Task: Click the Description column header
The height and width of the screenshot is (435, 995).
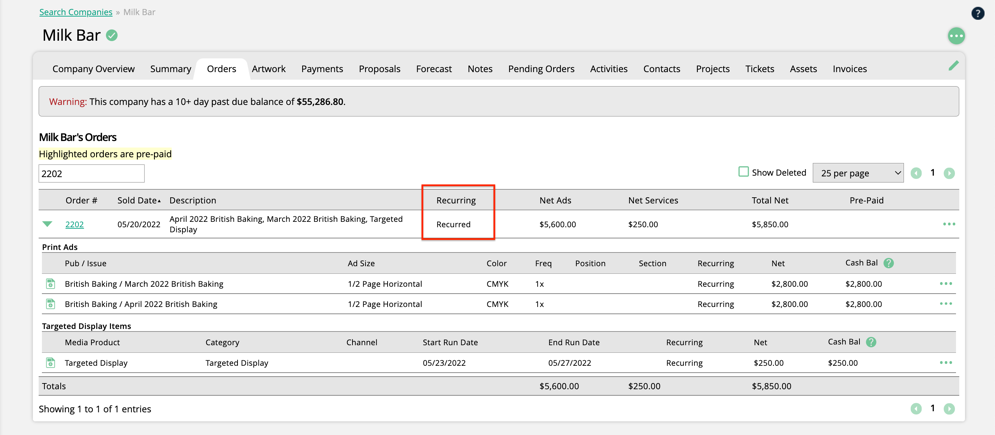Action: click(x=193, y=200)
